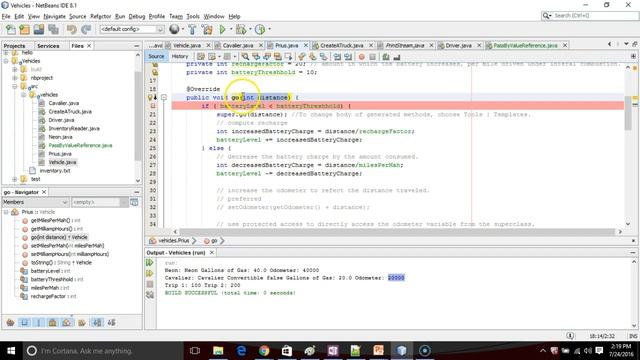Expand the nbproject folder node

(15, 78)
